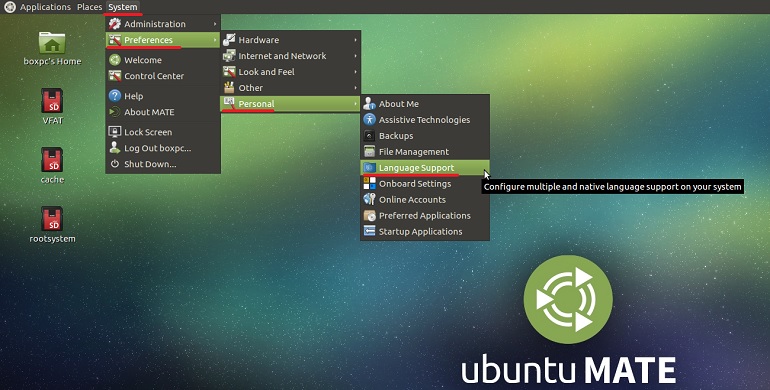Open Help from the System menu

[163, 96]
